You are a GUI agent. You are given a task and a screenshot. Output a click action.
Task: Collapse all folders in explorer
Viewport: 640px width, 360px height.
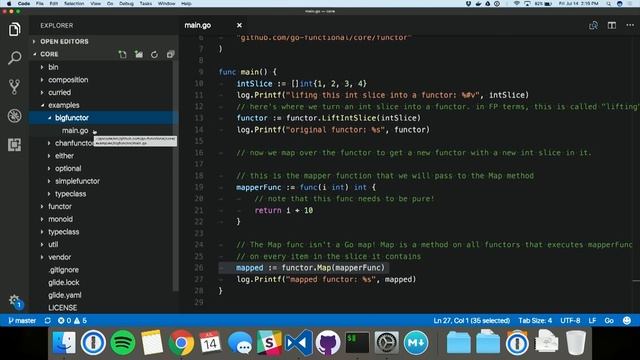coord(170,54)
